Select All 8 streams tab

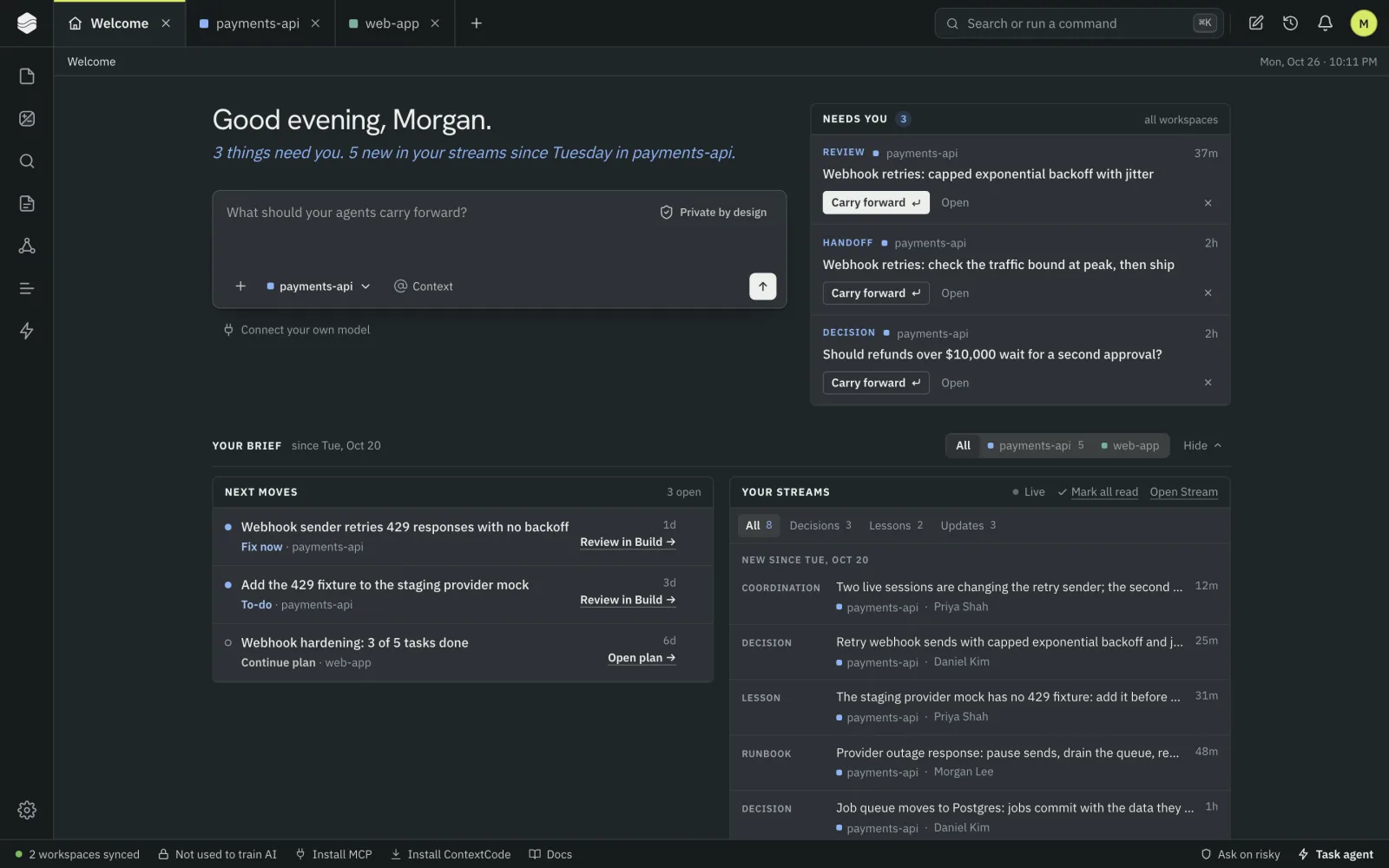(759, 526)
